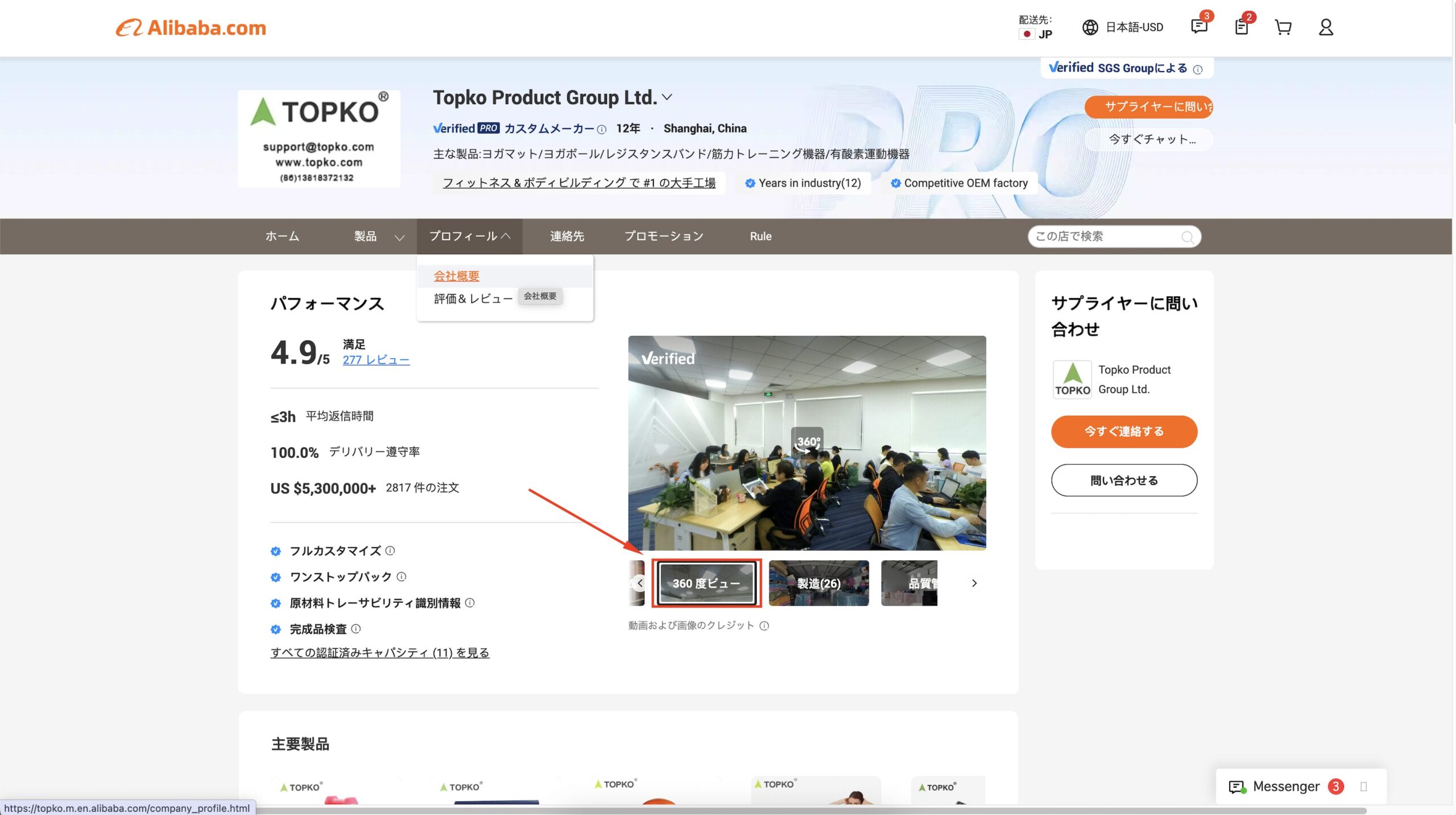1456x815 pixels.
Task: Click the Years in industry(12) badge
Action: (804, 183)
